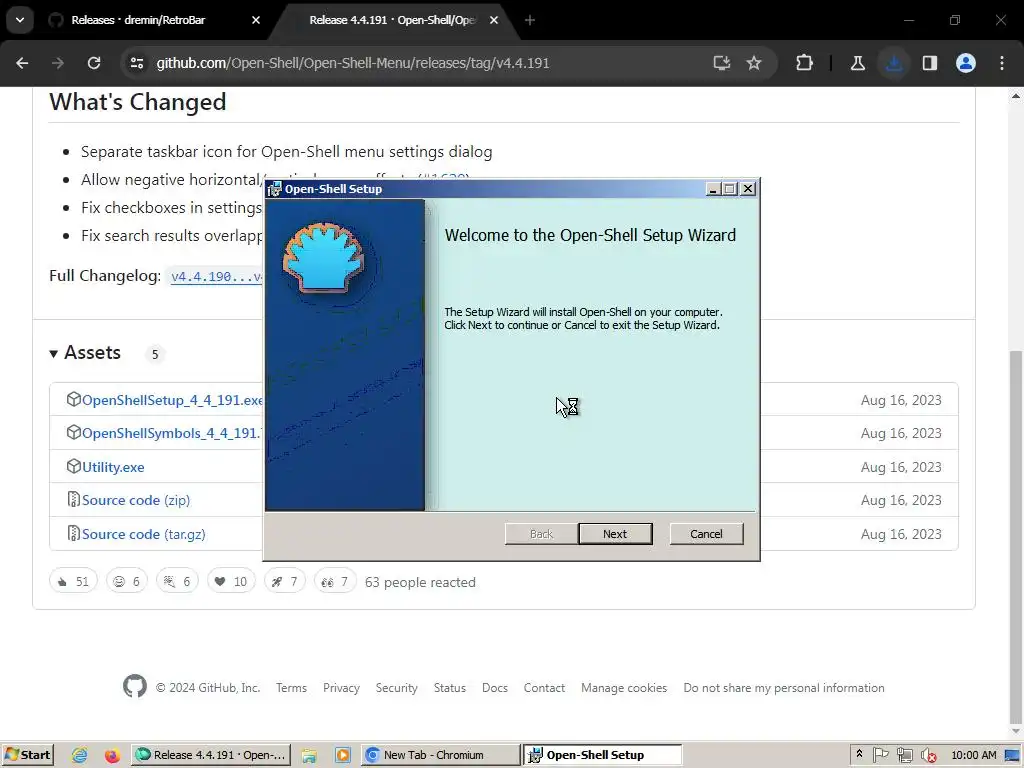The image size is (1024, 768).
Task: Open the browser extensions puzzle icon
Action: pos(805,63)
